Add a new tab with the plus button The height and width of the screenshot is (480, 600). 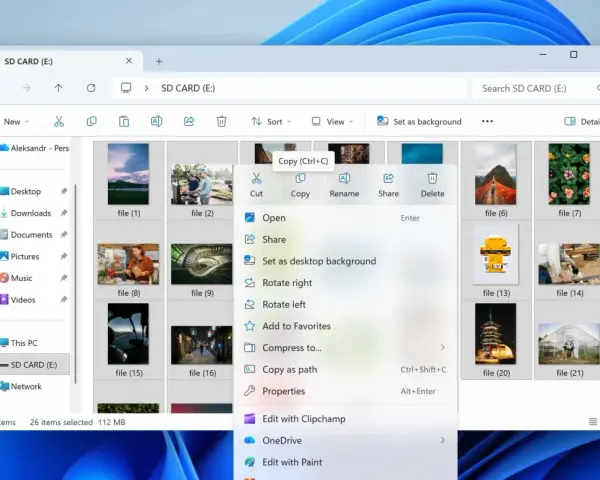(159, 61)
